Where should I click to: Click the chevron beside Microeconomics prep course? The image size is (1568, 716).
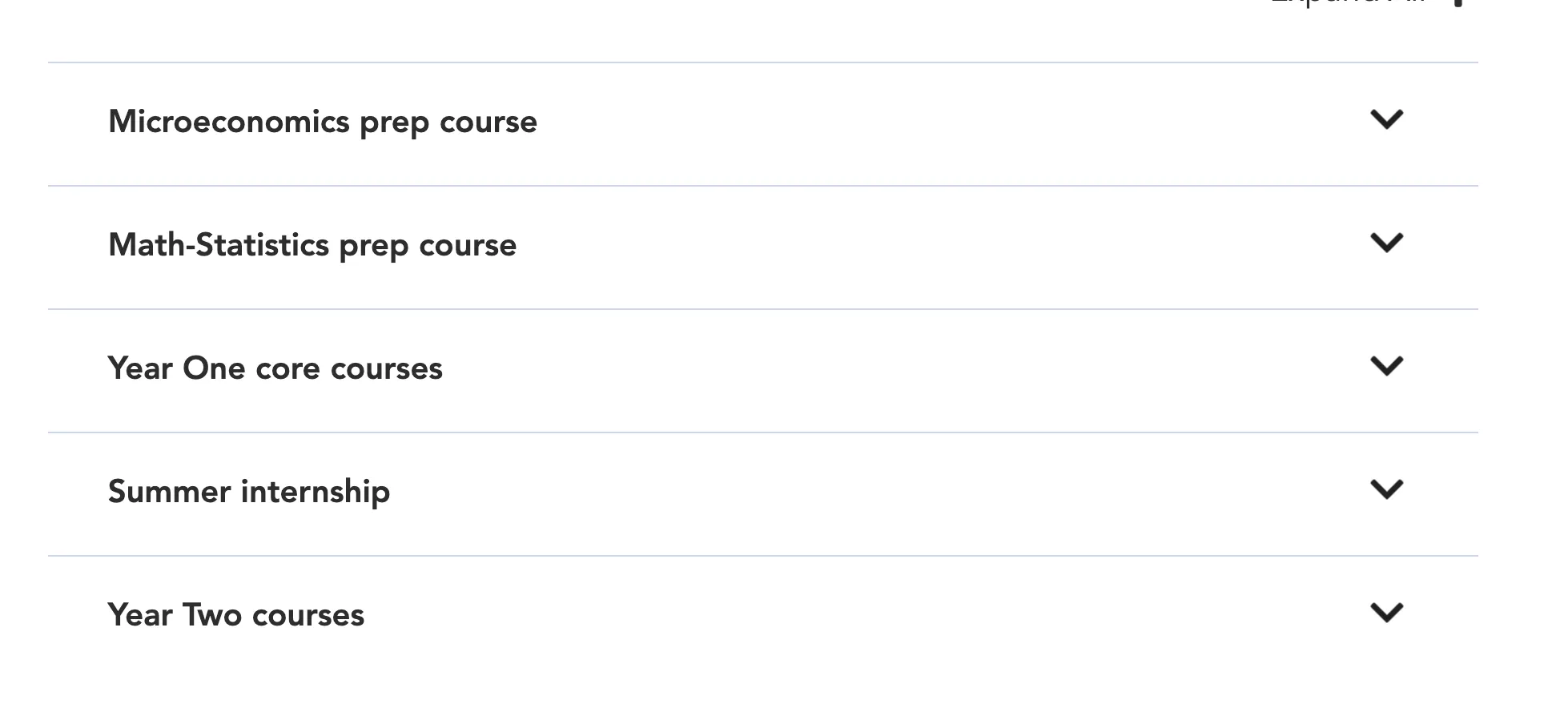[1386, 120]
